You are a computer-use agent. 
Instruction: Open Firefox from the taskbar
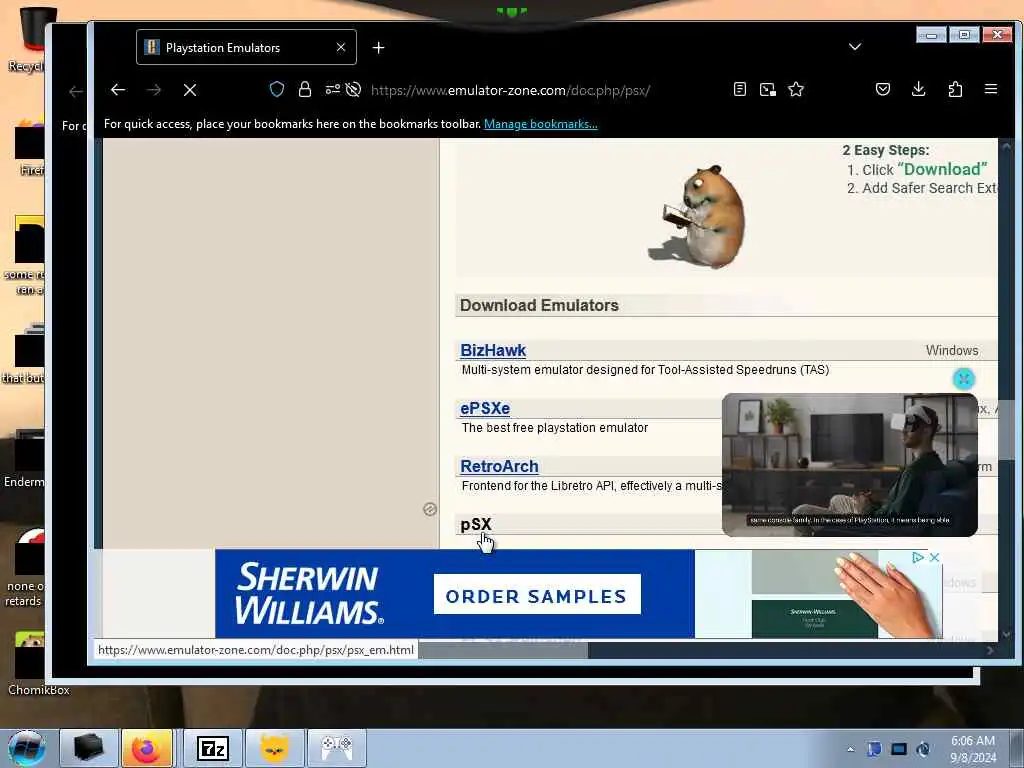click(x=148, y=748)
